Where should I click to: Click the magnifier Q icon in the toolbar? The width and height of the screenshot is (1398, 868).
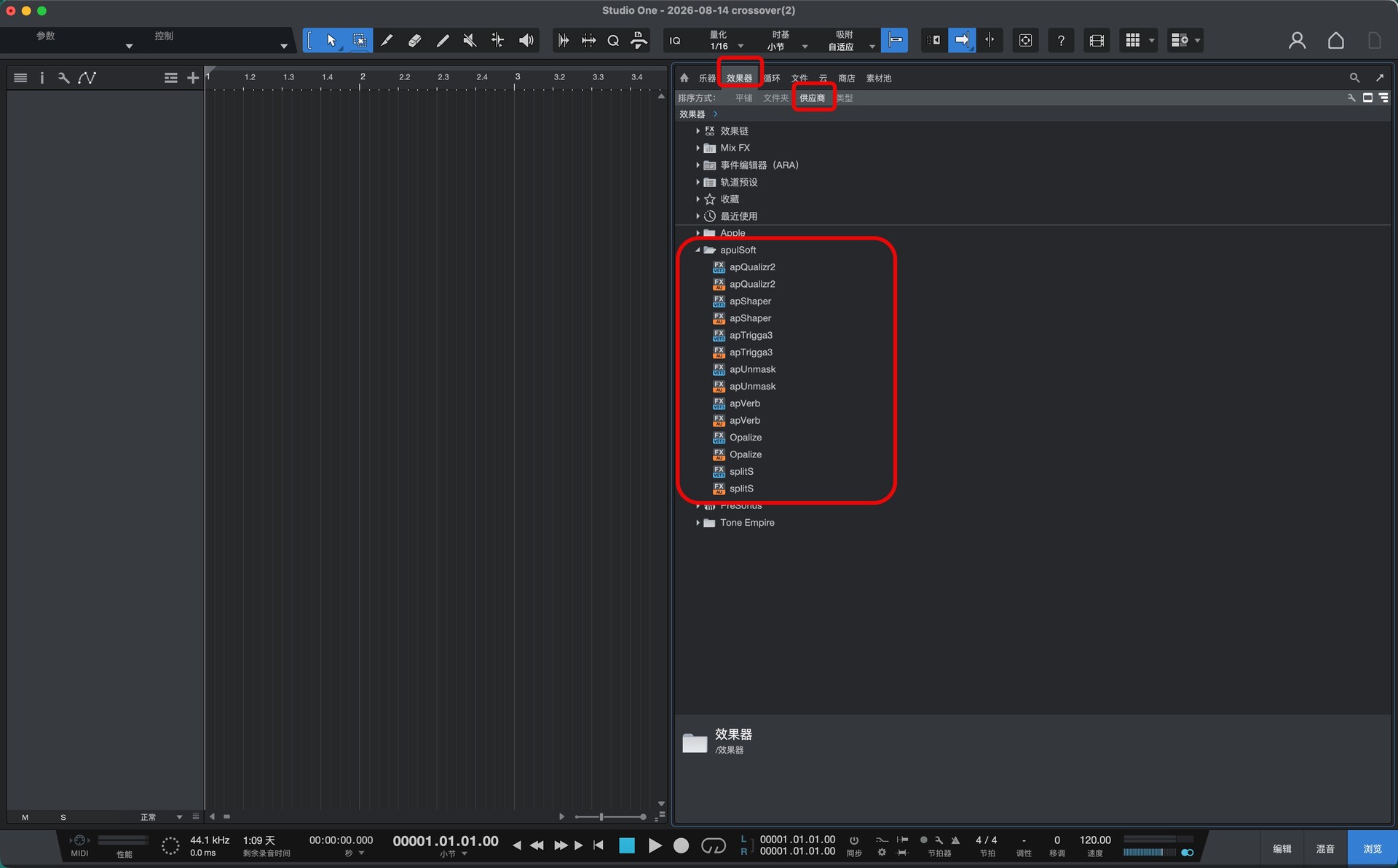point(613,41)
